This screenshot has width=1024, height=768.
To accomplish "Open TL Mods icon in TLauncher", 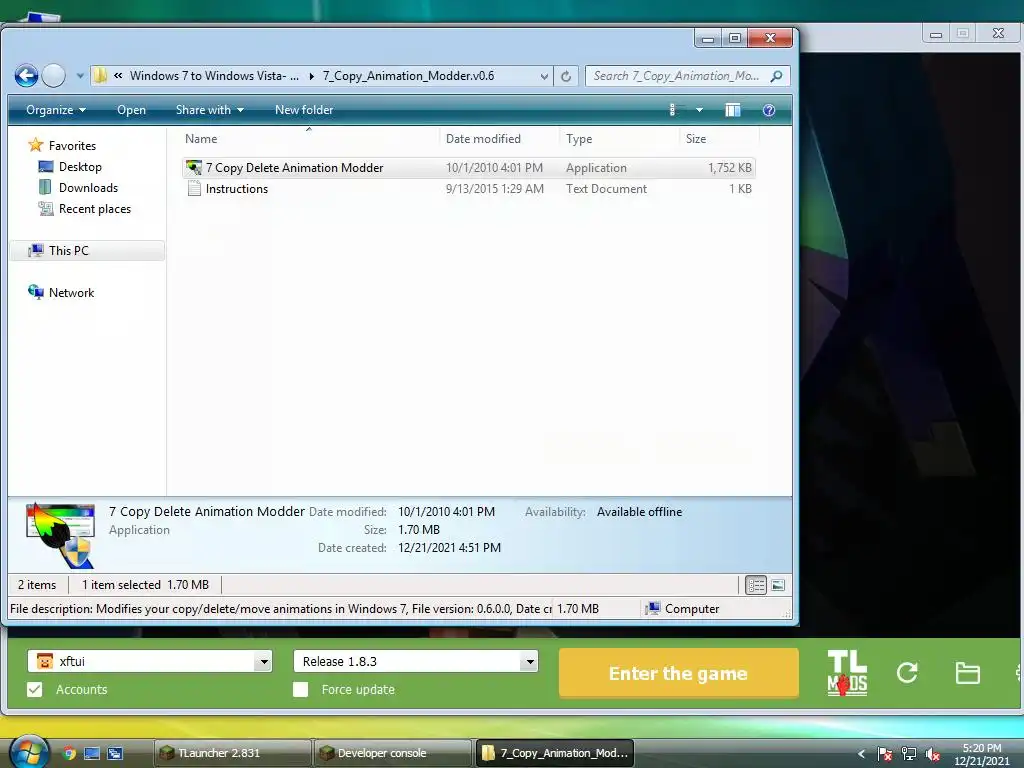I will (847, 673).
